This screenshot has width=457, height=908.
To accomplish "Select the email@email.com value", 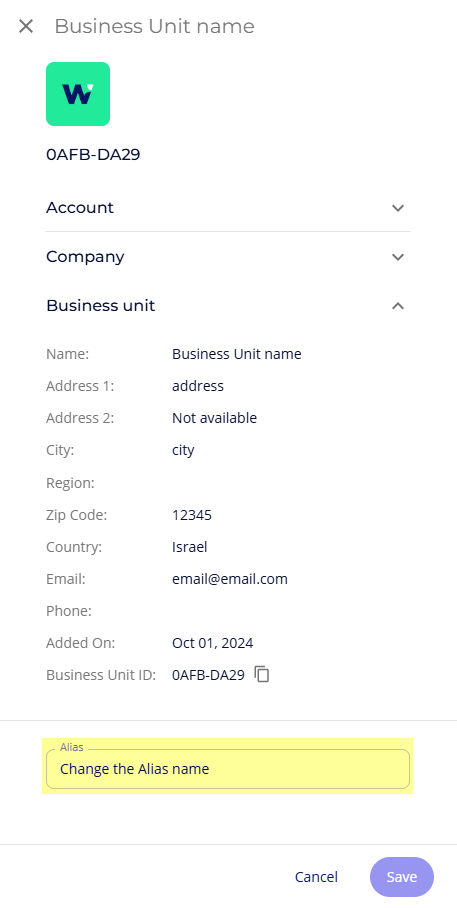I will point(230,579).
